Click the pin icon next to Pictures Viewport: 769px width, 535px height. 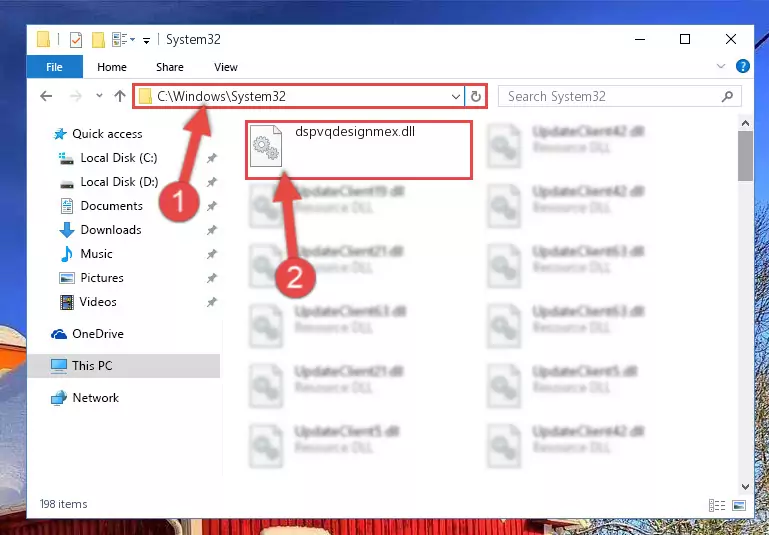(212, 278)
